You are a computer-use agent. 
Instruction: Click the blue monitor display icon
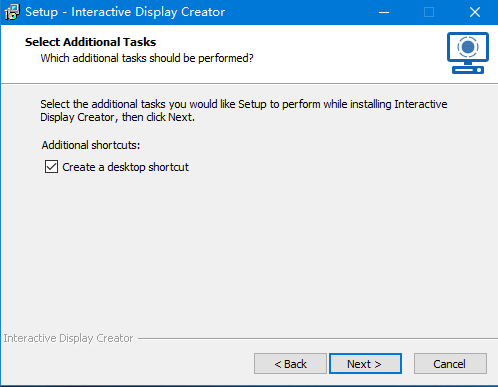468,53
